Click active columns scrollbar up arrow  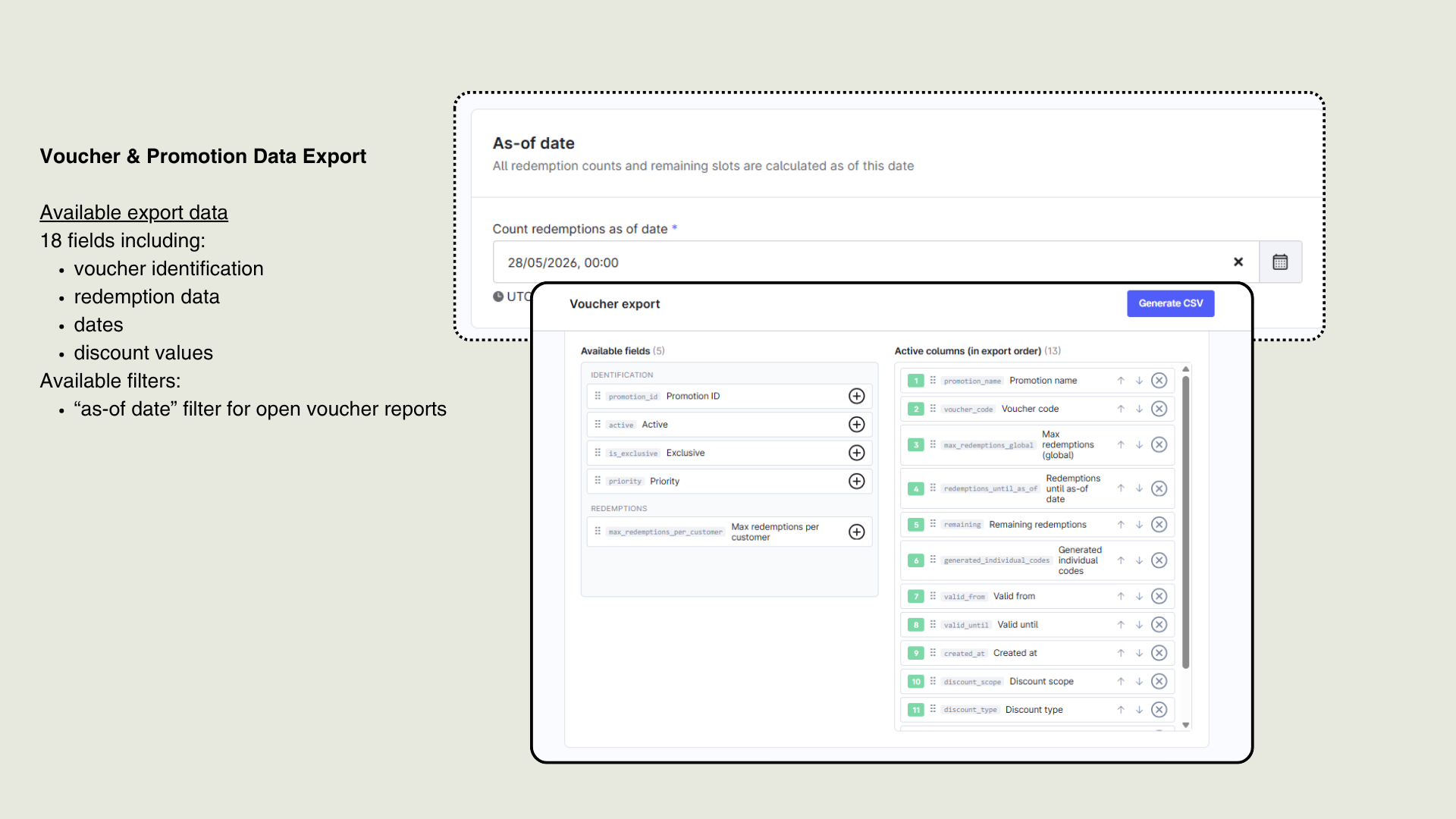[x=1185, y=369]
